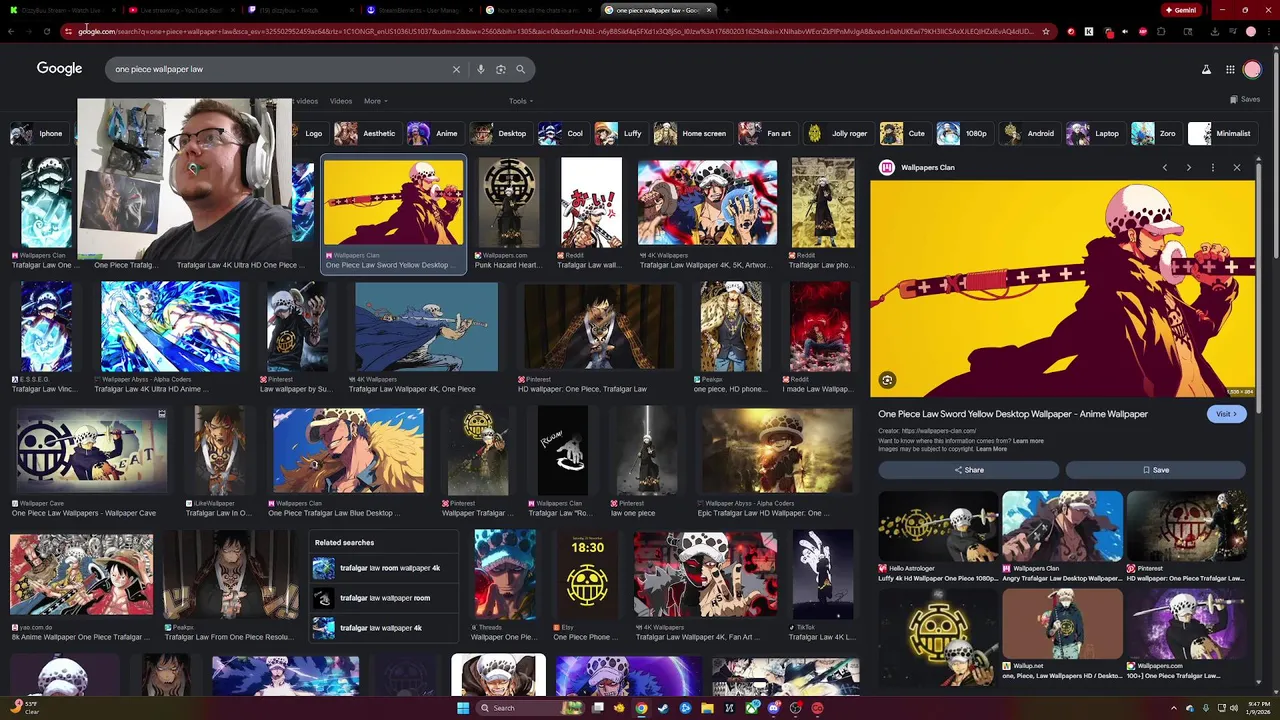Open the Gemini button in Chrome
The image size is (1280, 720).
coord(1181,10)
